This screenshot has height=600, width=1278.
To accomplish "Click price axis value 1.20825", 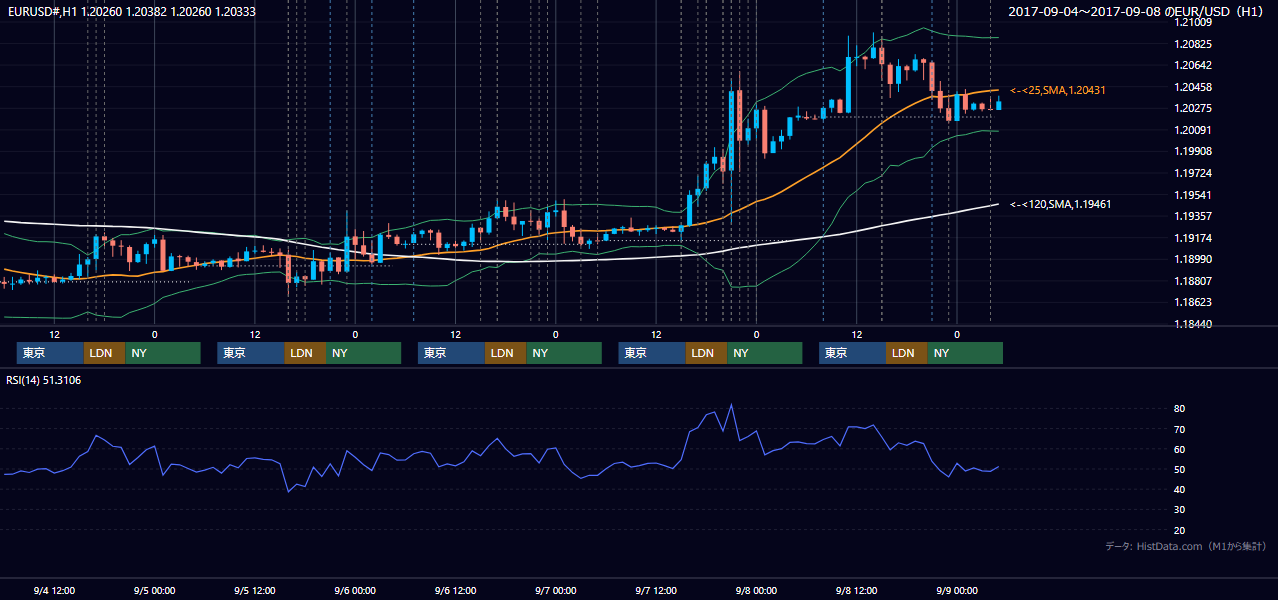I will 1193,44.
